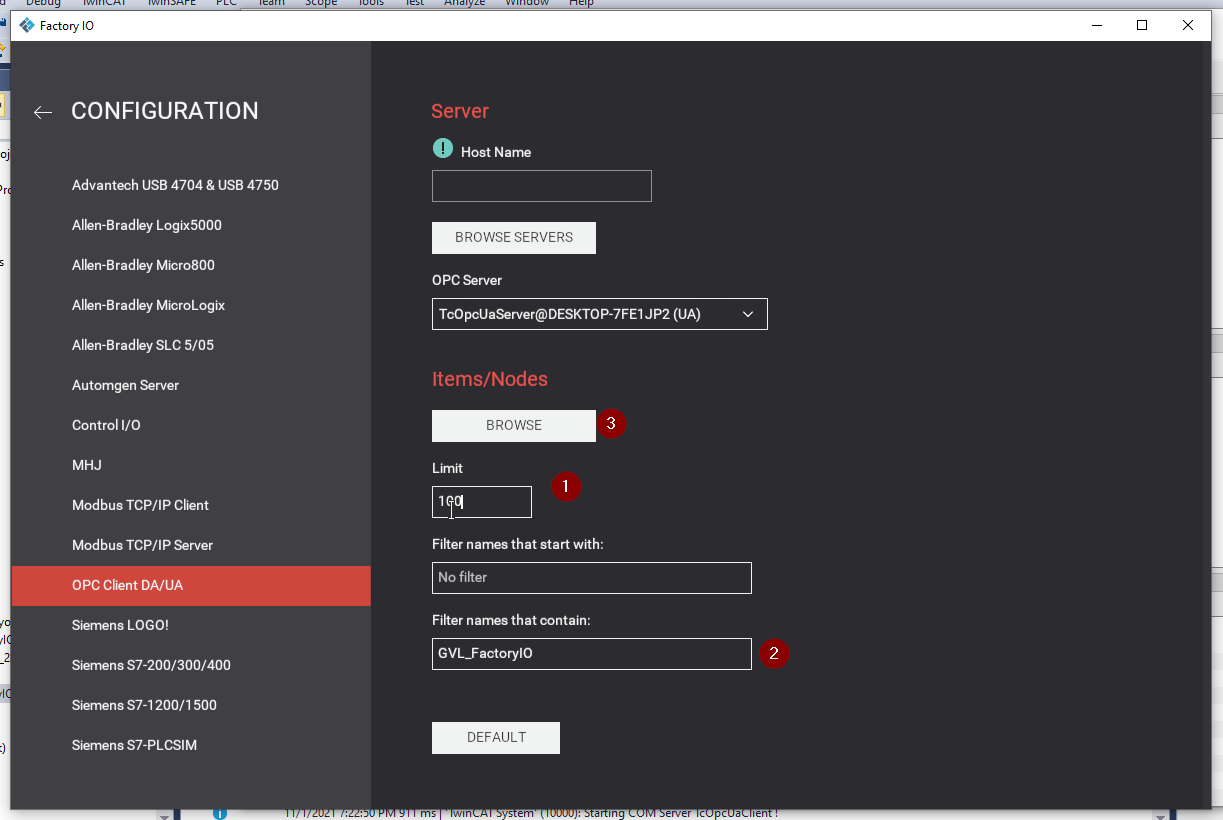Screen dimensions: 1223x820
Task: Select Allen-Bradley SLC 5/05 driver
Action: [x=191, y=345]
